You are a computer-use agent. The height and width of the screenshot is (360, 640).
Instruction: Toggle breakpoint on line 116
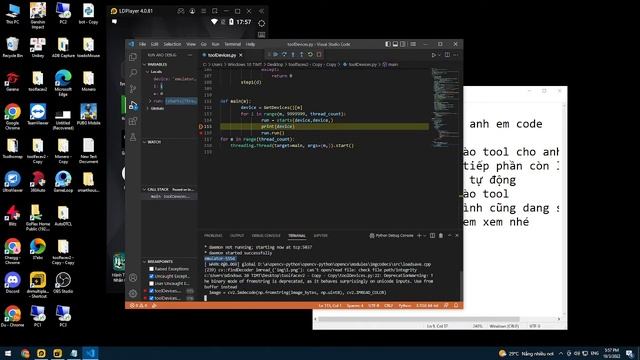click(x=201, y=133)
